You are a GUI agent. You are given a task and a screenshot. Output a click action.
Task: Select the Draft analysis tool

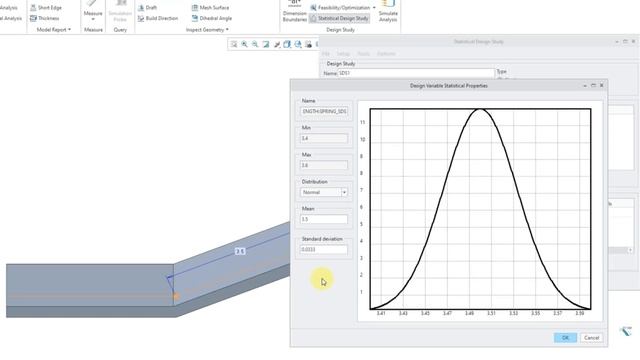click(x=147, y=7)
